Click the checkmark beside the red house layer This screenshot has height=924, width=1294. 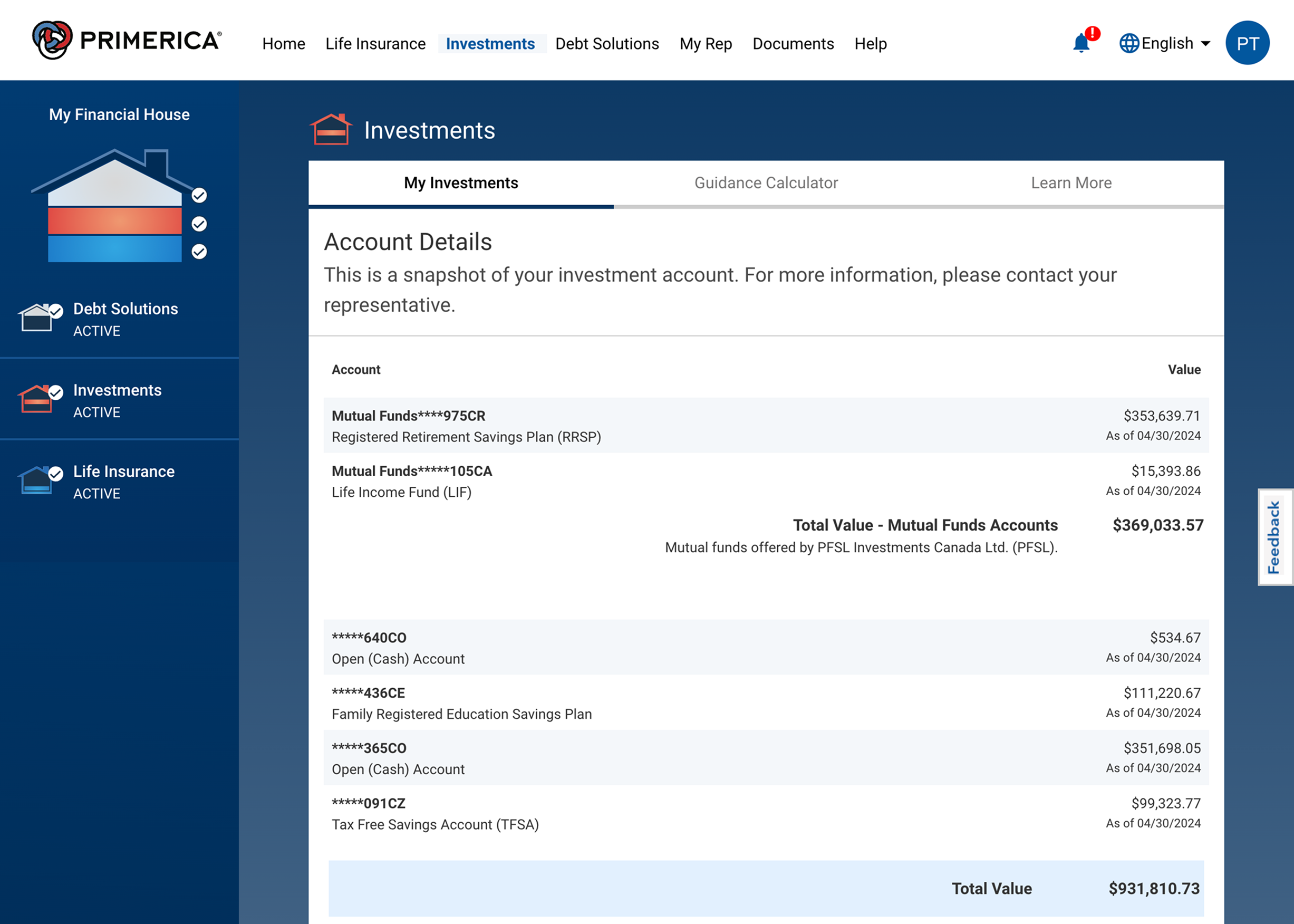point(199,224)
